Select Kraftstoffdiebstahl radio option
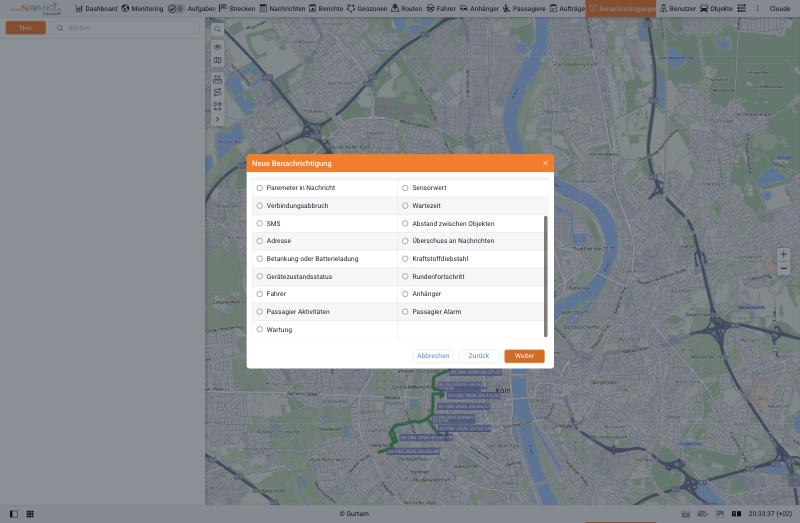 pyautogui.click(x=405, y=259)
